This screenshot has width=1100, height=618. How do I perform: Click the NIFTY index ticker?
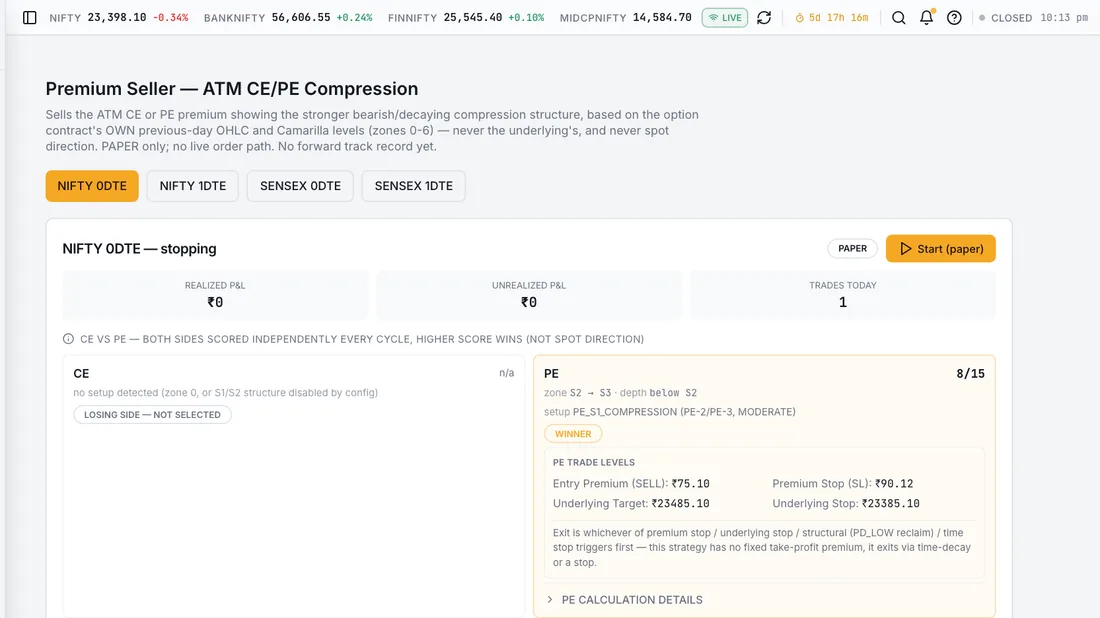click(119, 18)
